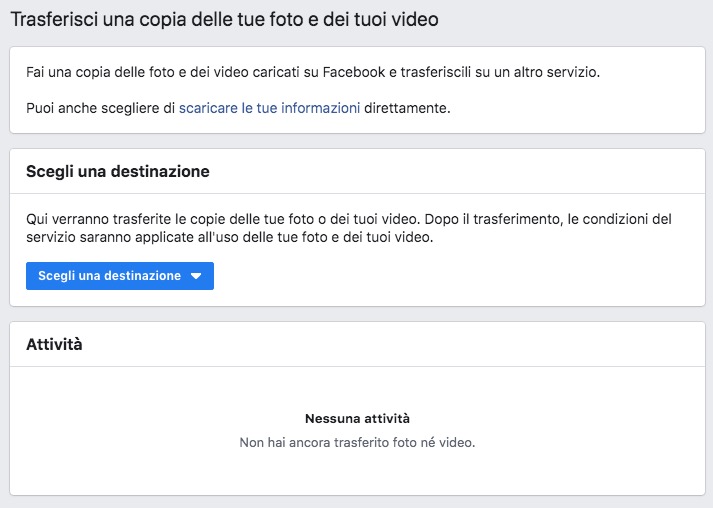Click 'Non hai ancora trasferito foto né video' text

pos(357,442)
